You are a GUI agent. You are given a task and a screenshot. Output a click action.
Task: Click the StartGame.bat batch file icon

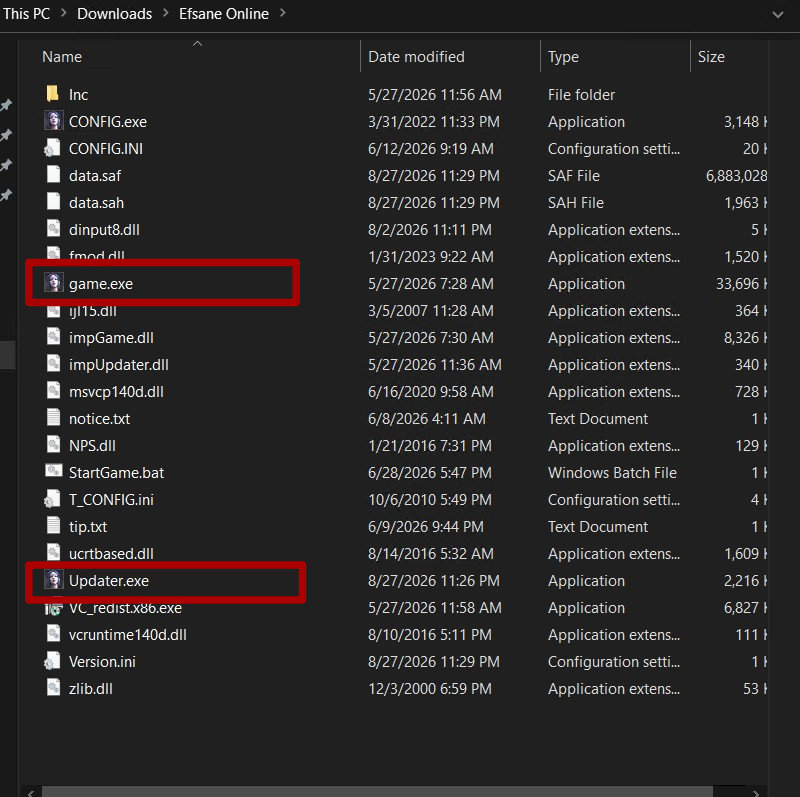(54, 471)
